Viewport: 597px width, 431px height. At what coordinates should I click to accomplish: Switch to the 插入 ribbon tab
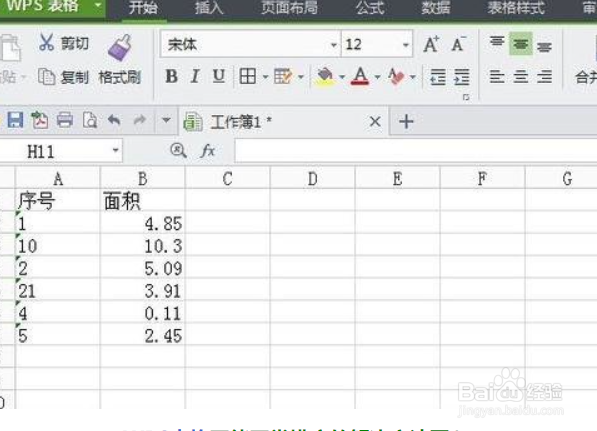[209, 8]
